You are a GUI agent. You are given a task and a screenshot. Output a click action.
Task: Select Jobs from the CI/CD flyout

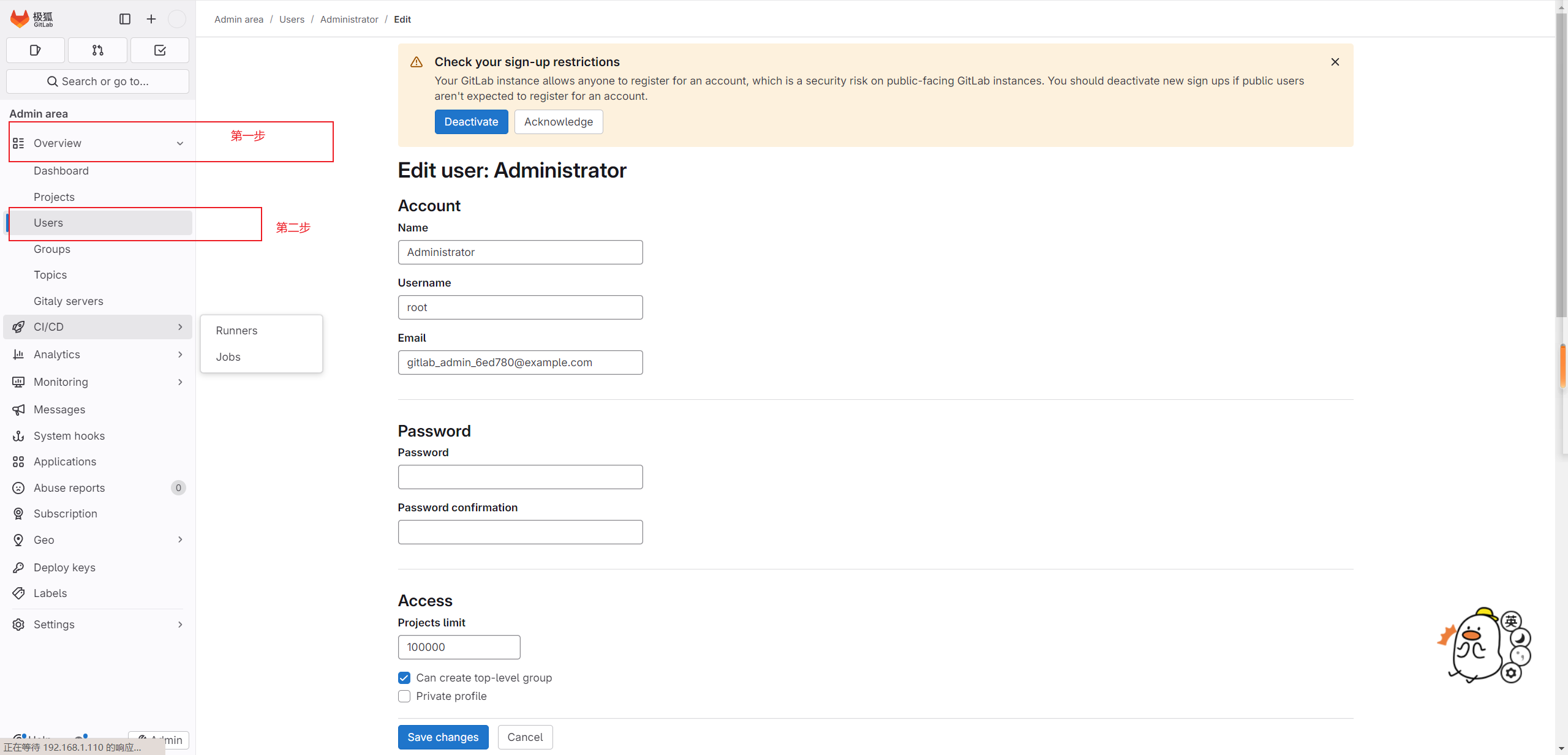pos(228,357)
